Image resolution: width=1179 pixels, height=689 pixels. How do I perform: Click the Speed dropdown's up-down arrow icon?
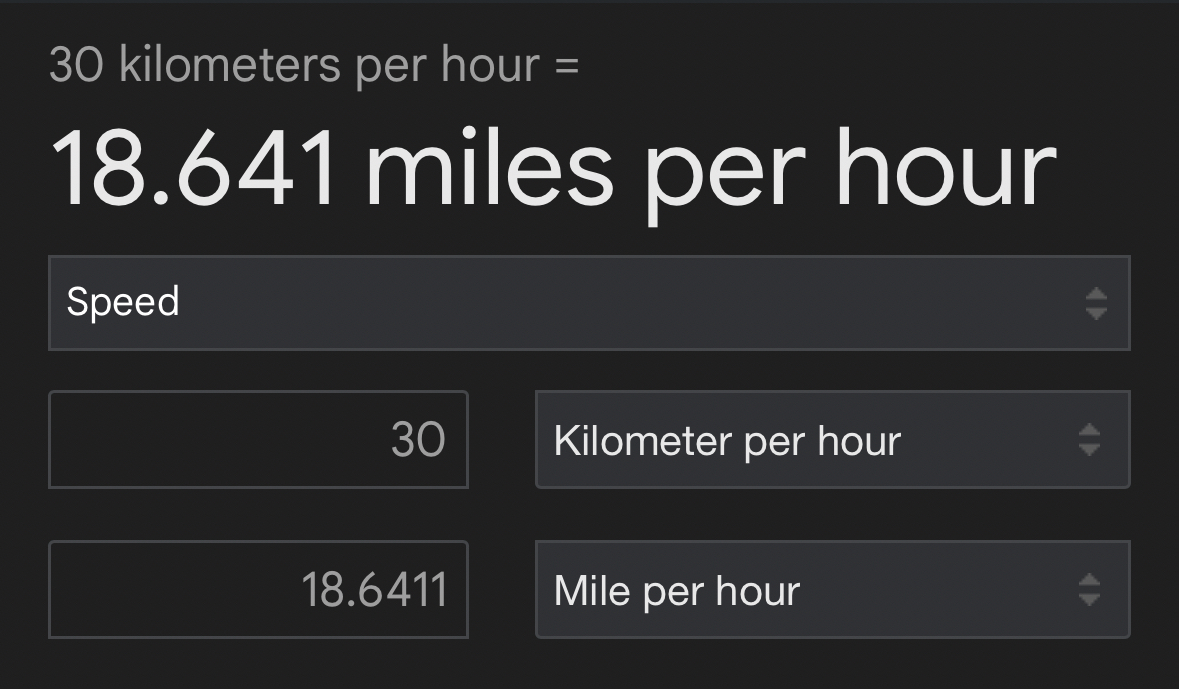(1096, 303)
